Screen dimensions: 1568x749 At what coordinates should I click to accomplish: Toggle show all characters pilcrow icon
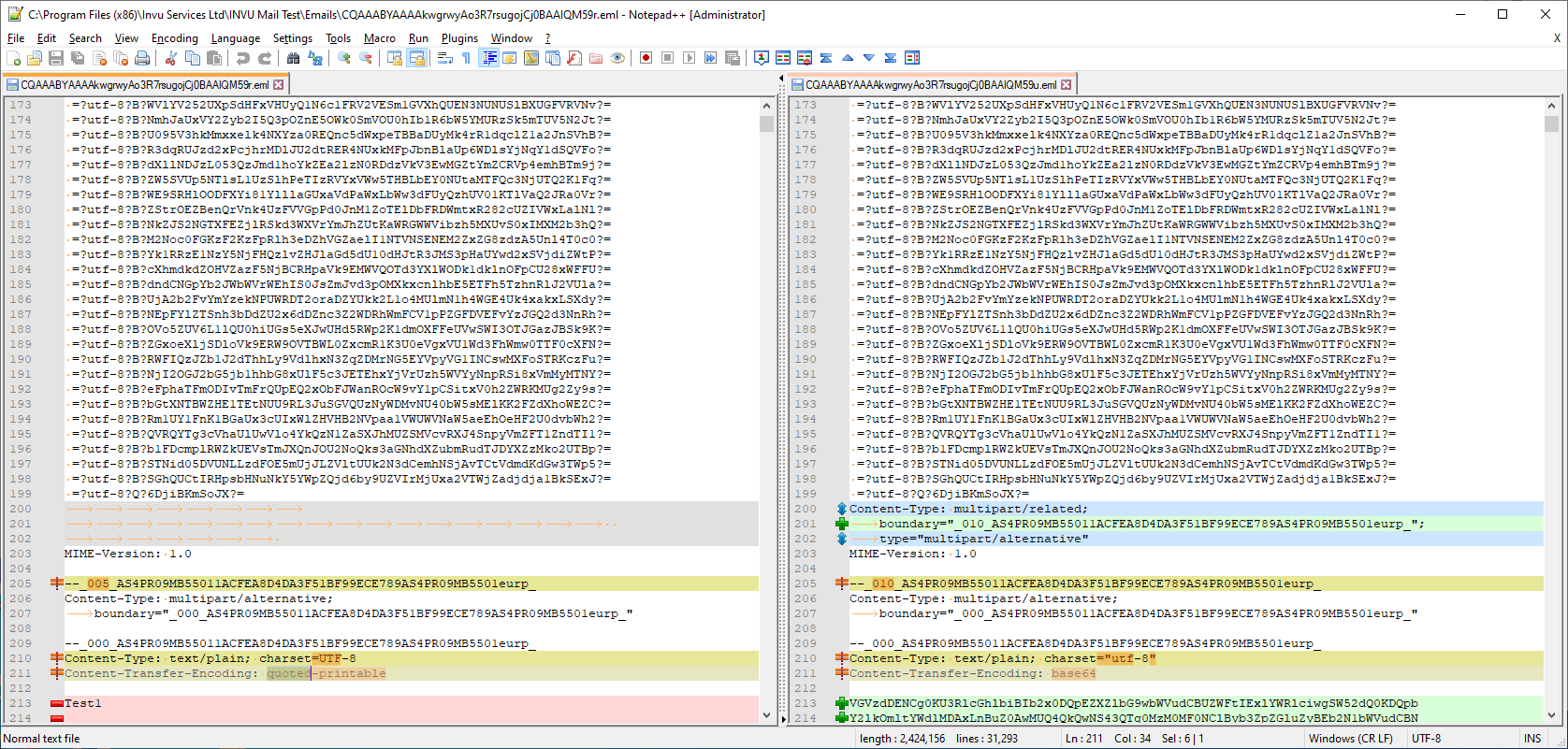(x=467, y=58)
